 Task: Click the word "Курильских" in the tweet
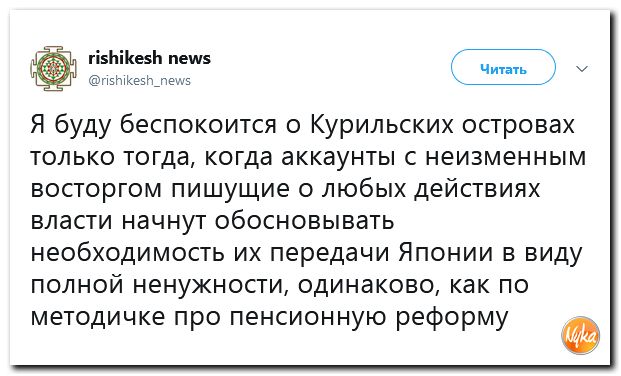[x=381, y=125]
